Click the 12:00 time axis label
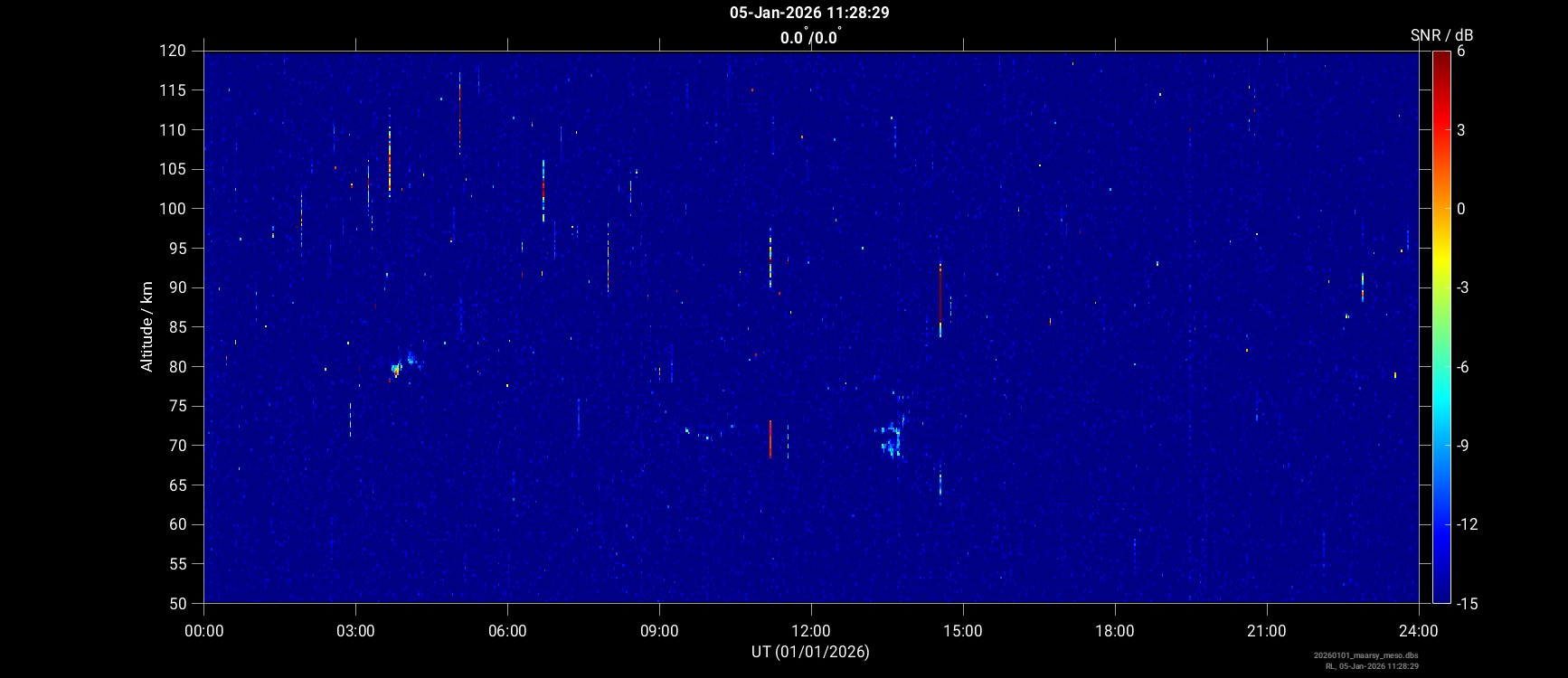This screenshot has width=1568, height=678. pyautogui.click(x=811, y=631)
